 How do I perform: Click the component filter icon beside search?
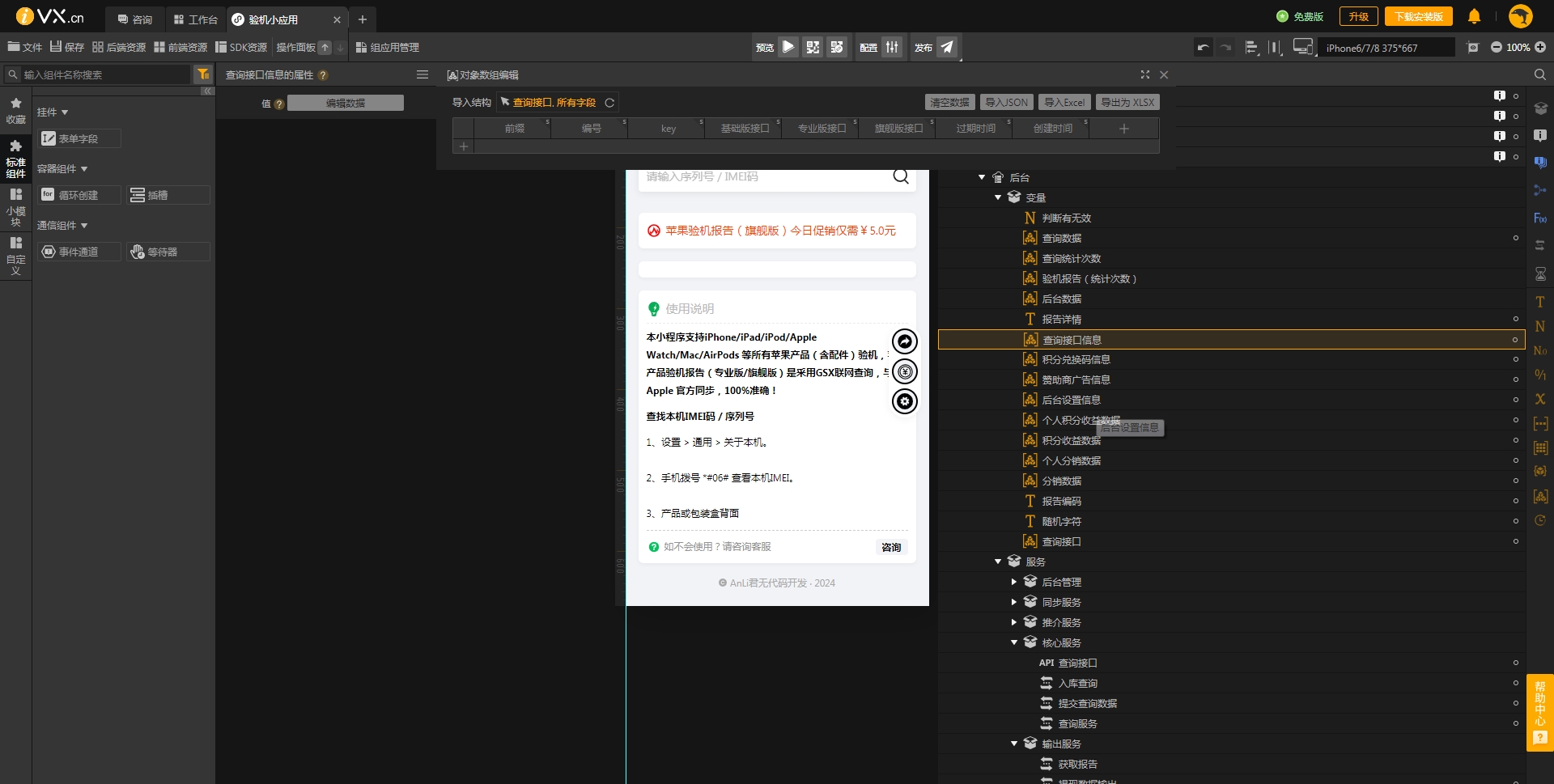coord(203,74)
